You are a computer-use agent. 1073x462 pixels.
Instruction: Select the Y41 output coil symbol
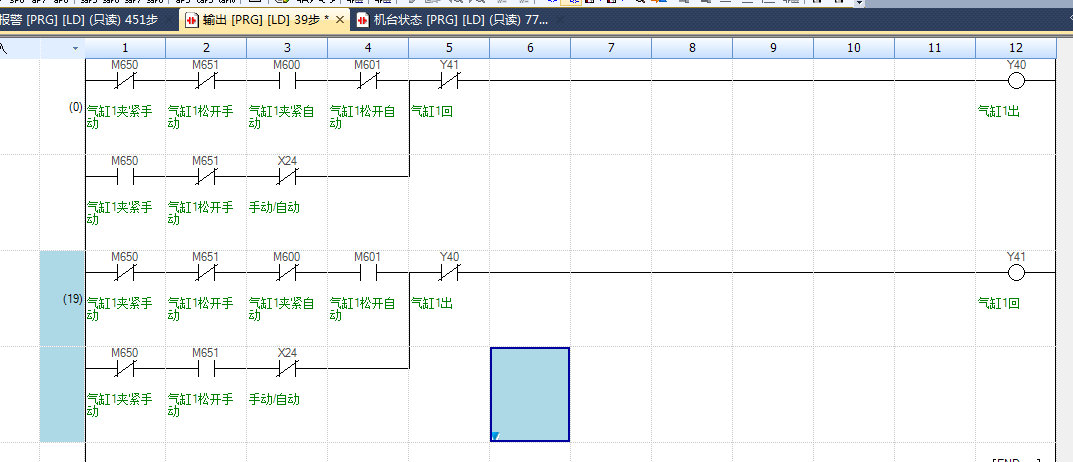pyautogui.click(x=1016, y=272)
